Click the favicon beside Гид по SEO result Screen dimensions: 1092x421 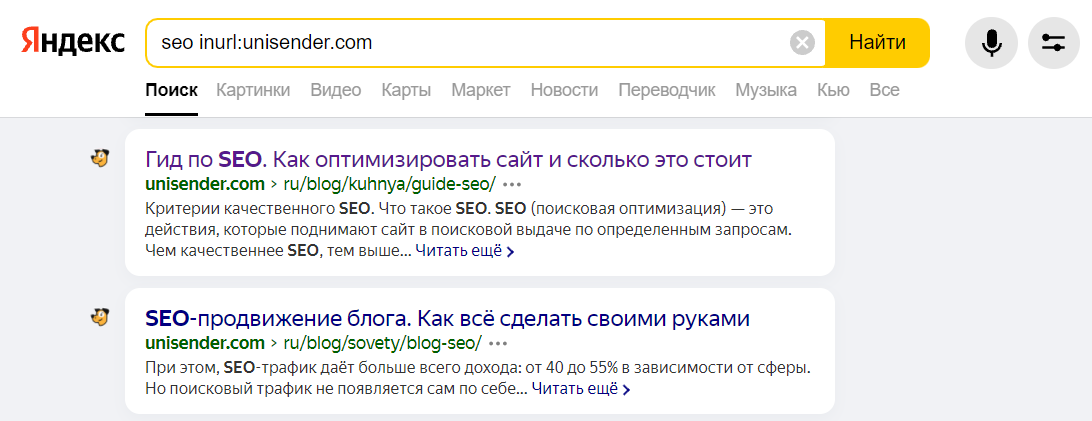[x=100, y=159]
